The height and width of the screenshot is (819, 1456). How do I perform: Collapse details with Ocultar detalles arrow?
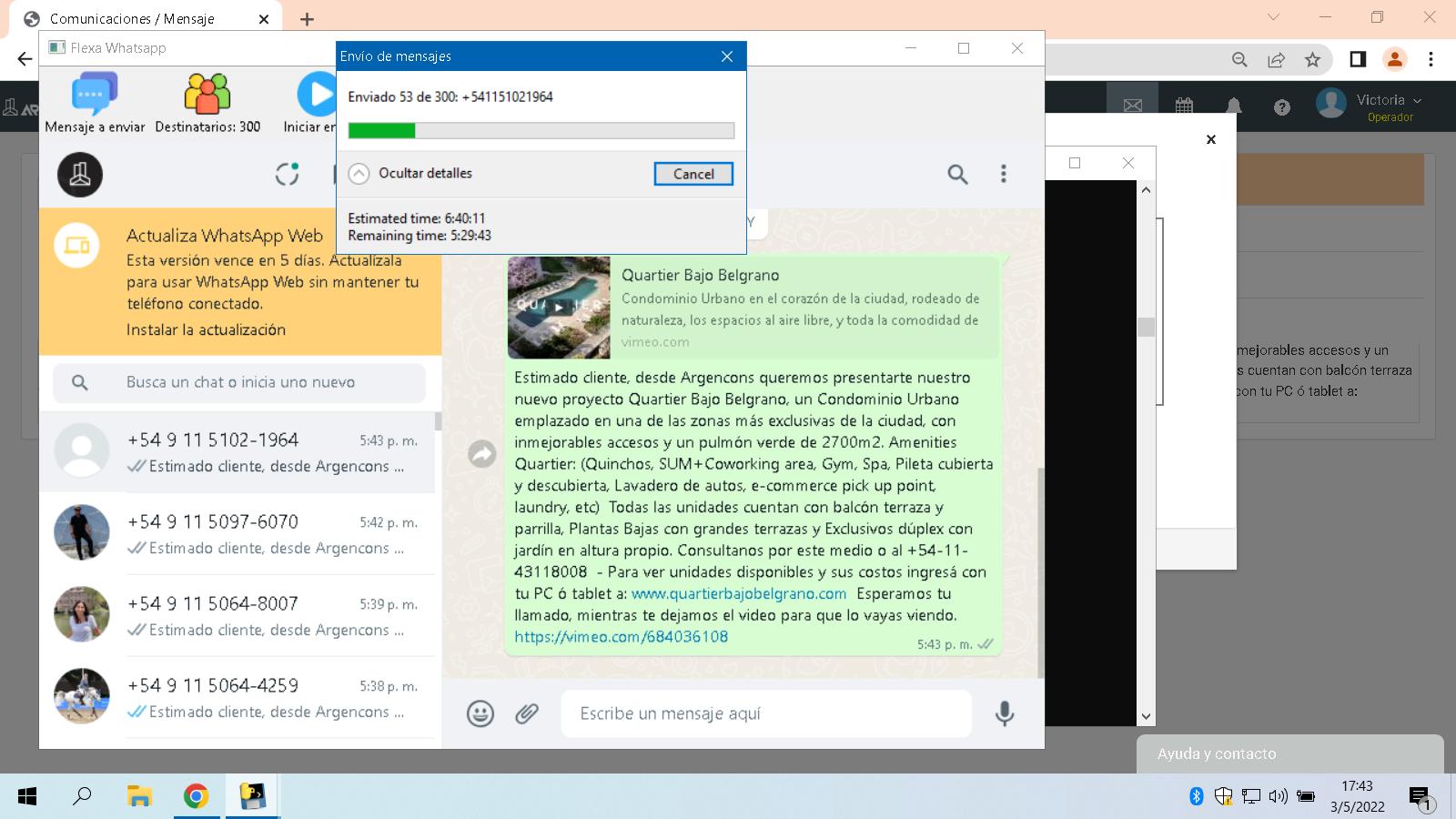tap(359, 174)
